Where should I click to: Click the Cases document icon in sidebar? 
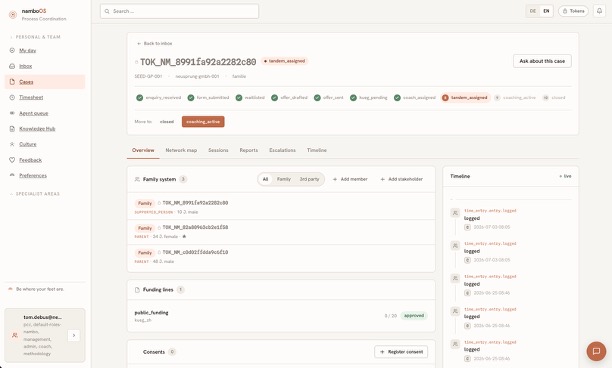pos(12,82)
